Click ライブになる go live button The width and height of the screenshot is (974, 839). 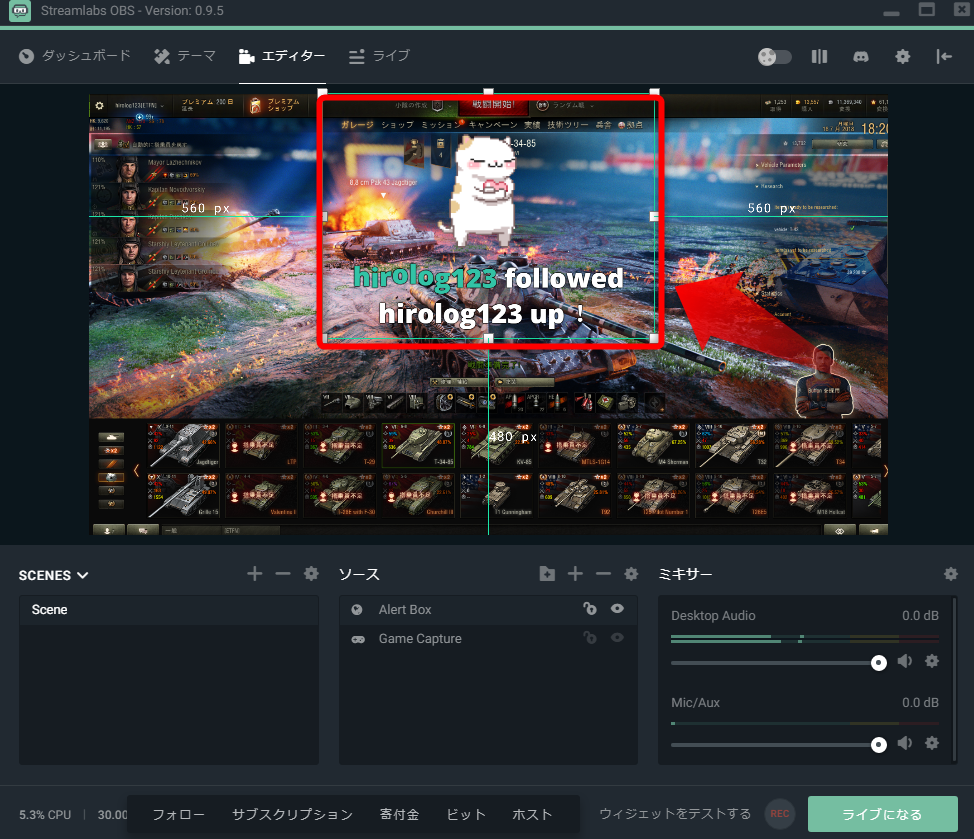[882, 814]
